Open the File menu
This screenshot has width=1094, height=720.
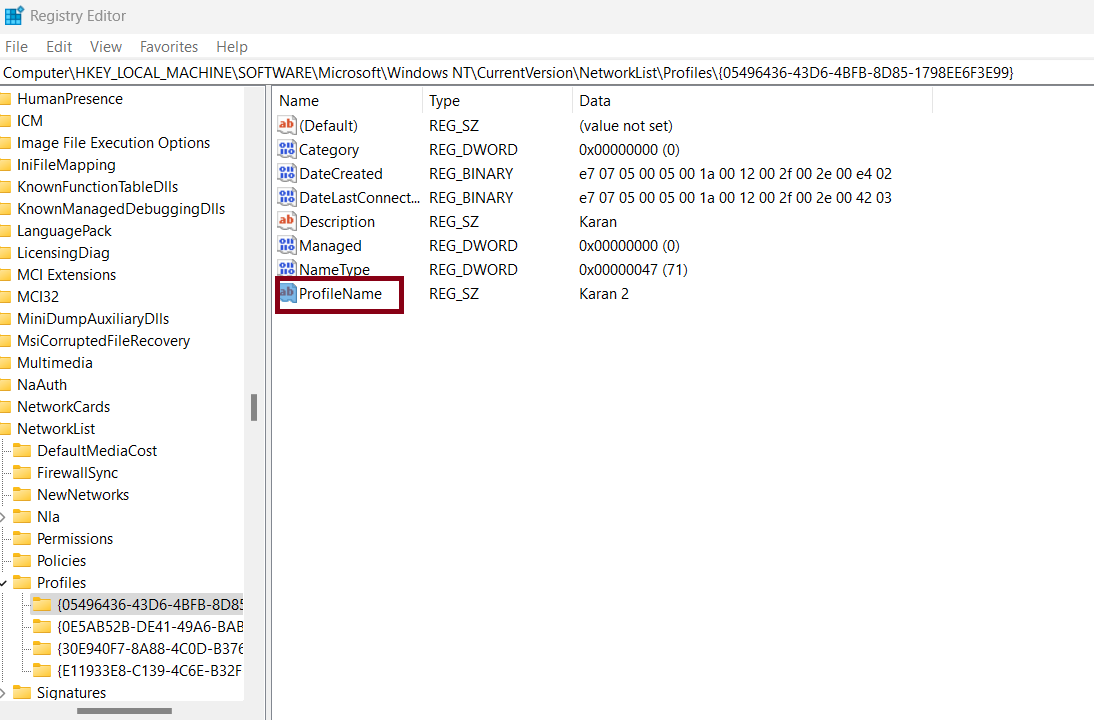click(16, 47)
